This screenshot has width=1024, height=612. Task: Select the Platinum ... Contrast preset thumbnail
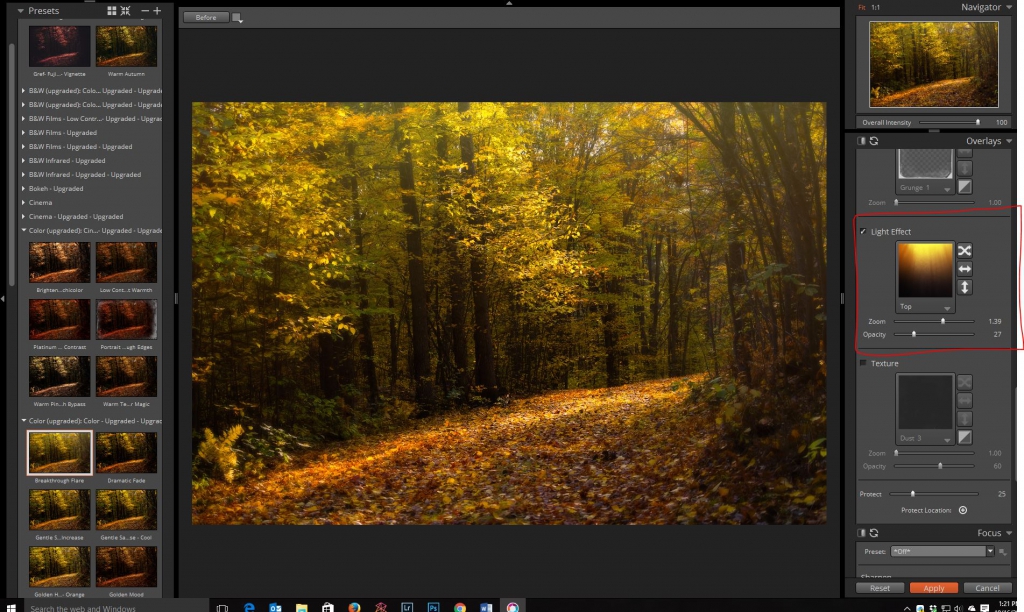tap(59, 320)
